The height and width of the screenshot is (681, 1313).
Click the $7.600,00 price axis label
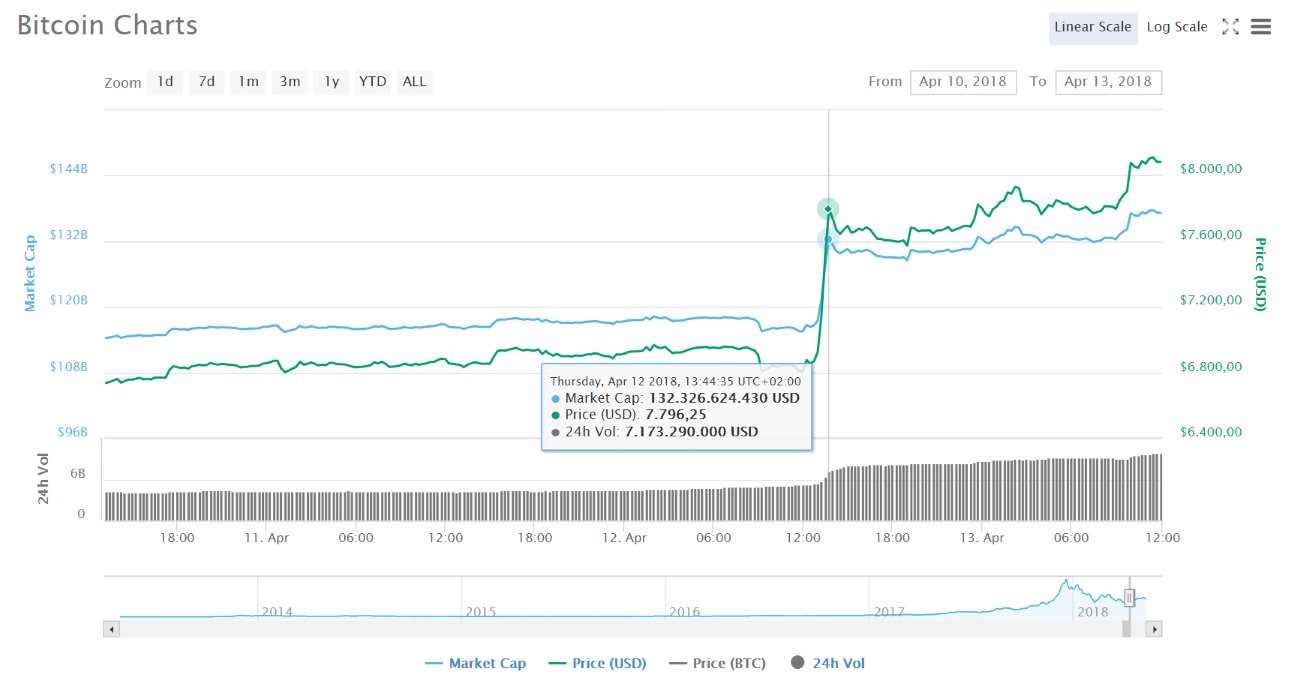(x=1209, y=235)
